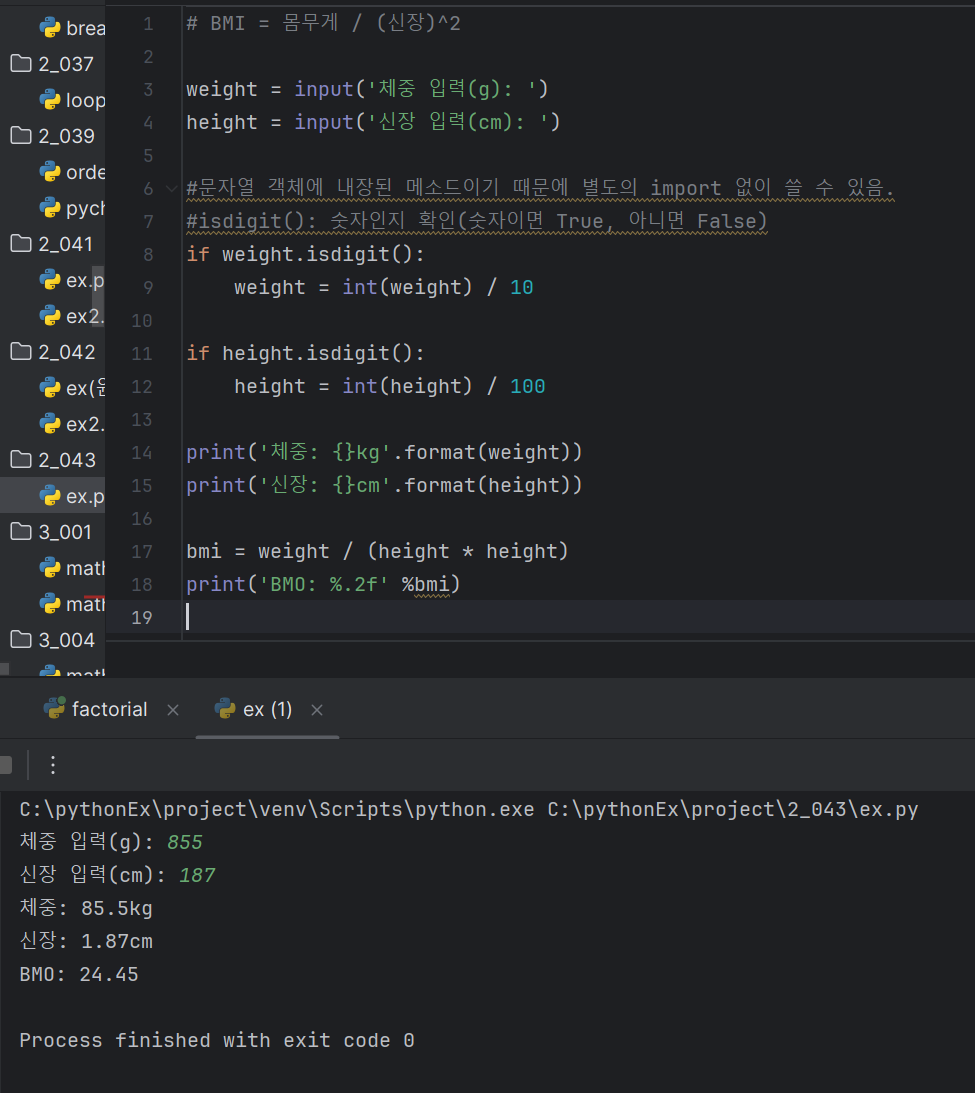975x1093 pixels.
Task: Click the folder icon of 3_004
Action: [x=21, y=639]
